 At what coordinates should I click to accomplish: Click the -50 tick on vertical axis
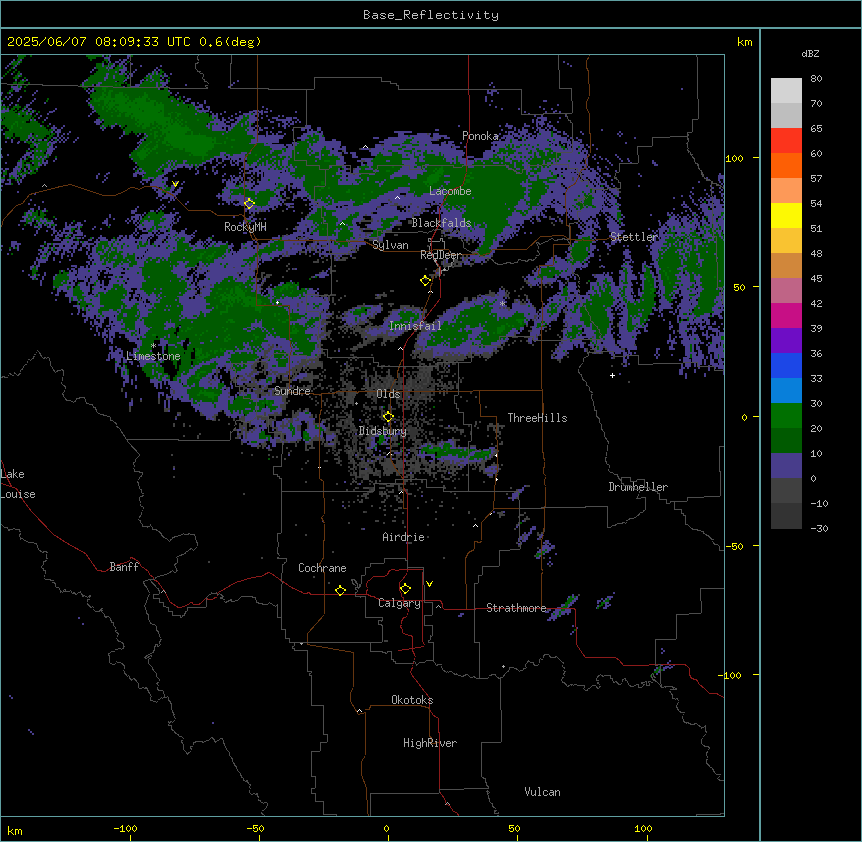734,546
